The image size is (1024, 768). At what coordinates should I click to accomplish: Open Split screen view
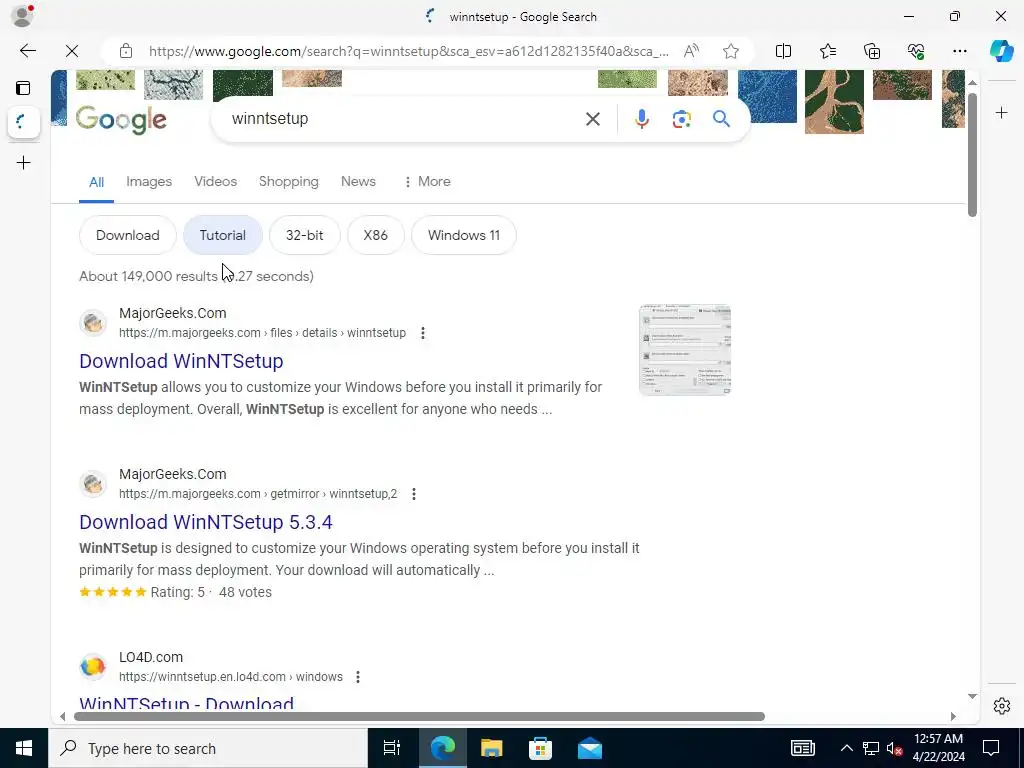coord(783,51)
